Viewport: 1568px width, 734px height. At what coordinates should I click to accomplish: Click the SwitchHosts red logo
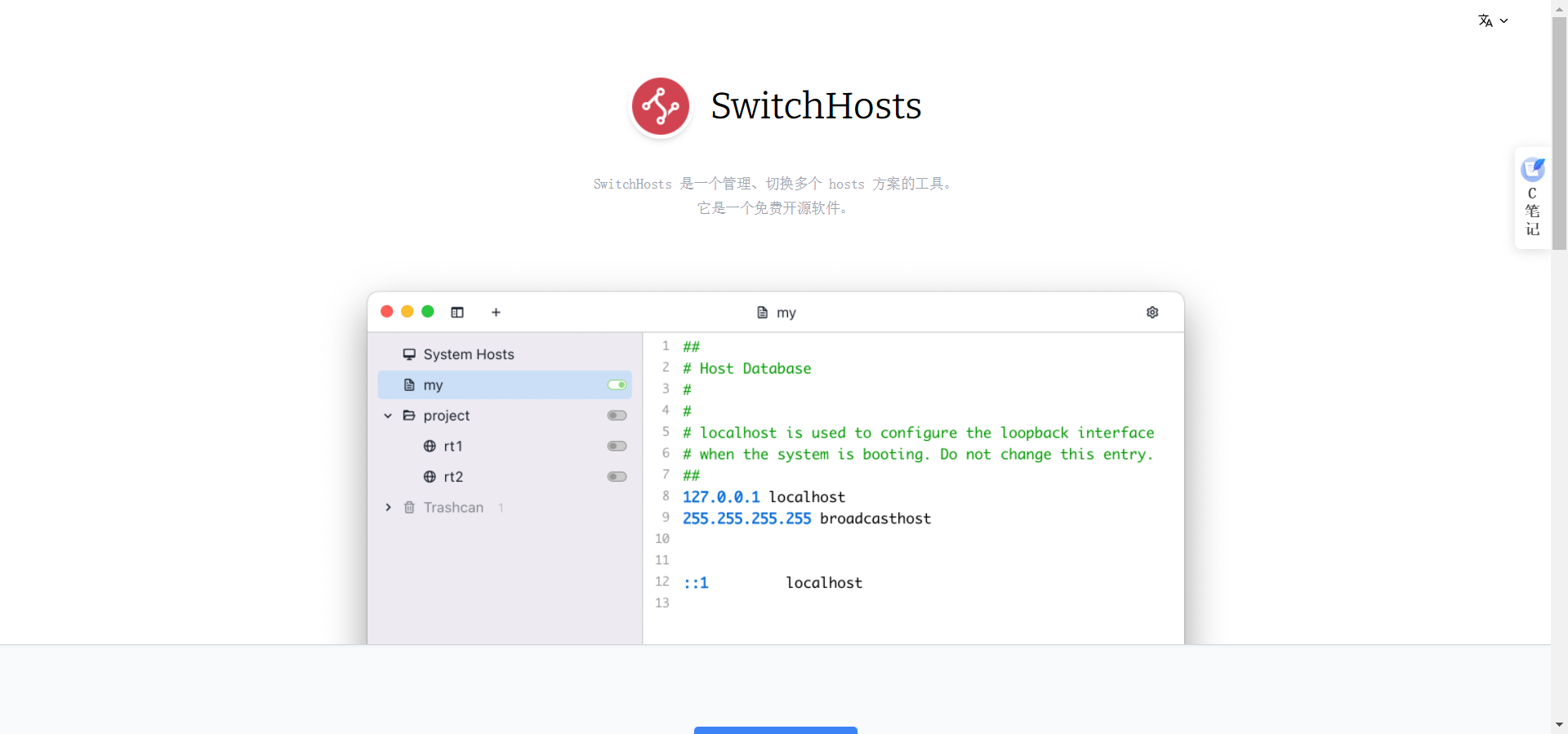(x=661, y=106)
